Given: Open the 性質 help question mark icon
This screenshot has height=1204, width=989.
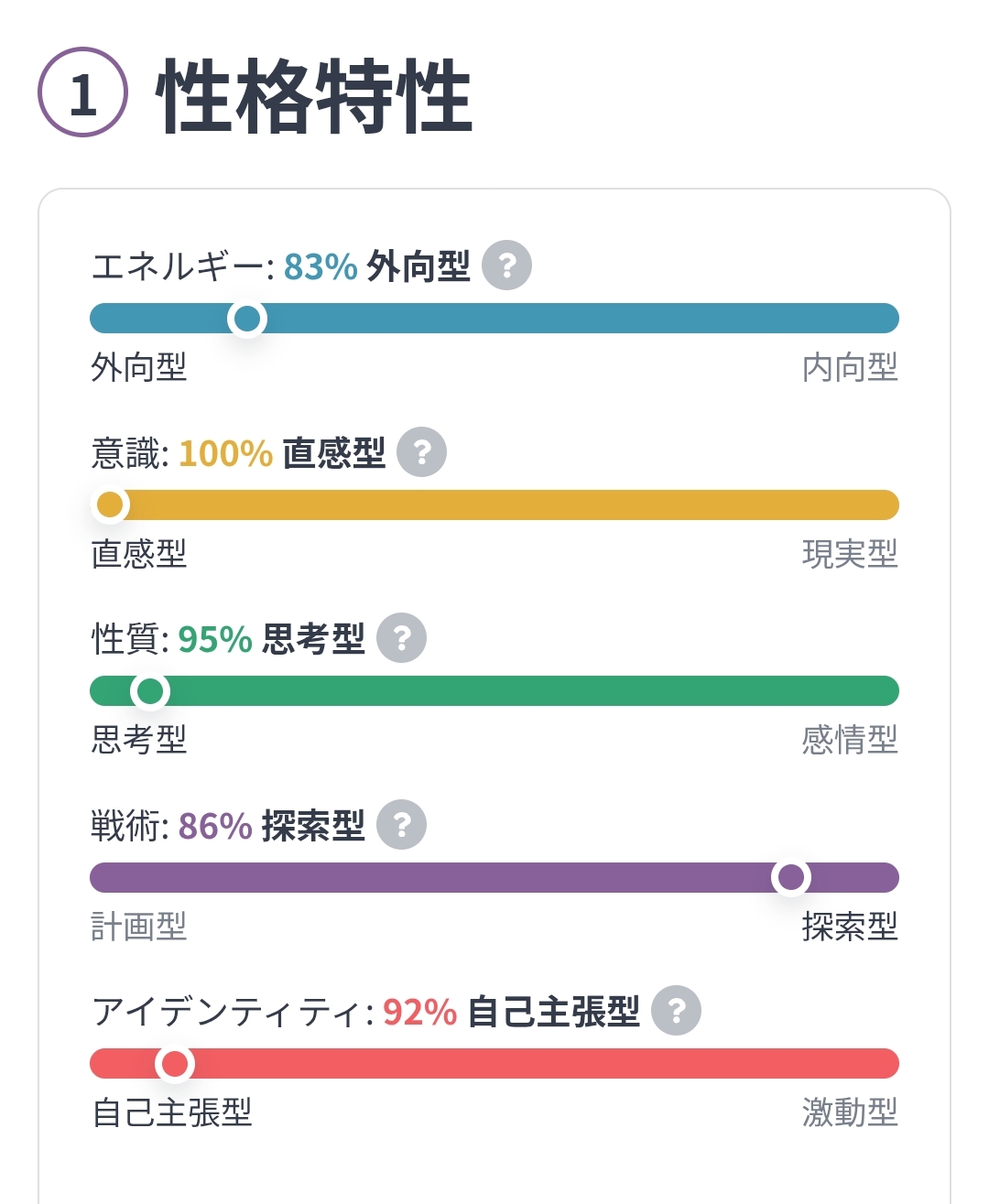Looking at the screenshot, I should (400, 638).
